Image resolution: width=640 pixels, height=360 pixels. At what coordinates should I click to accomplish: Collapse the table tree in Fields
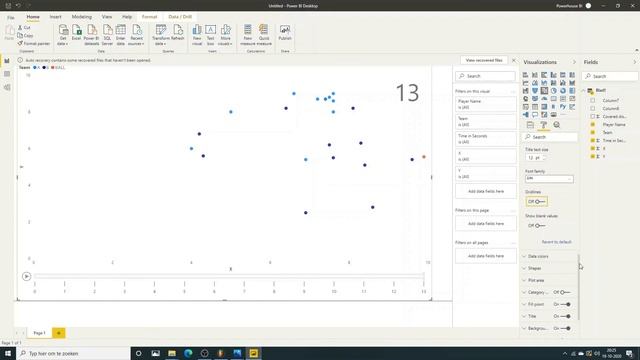584,90
